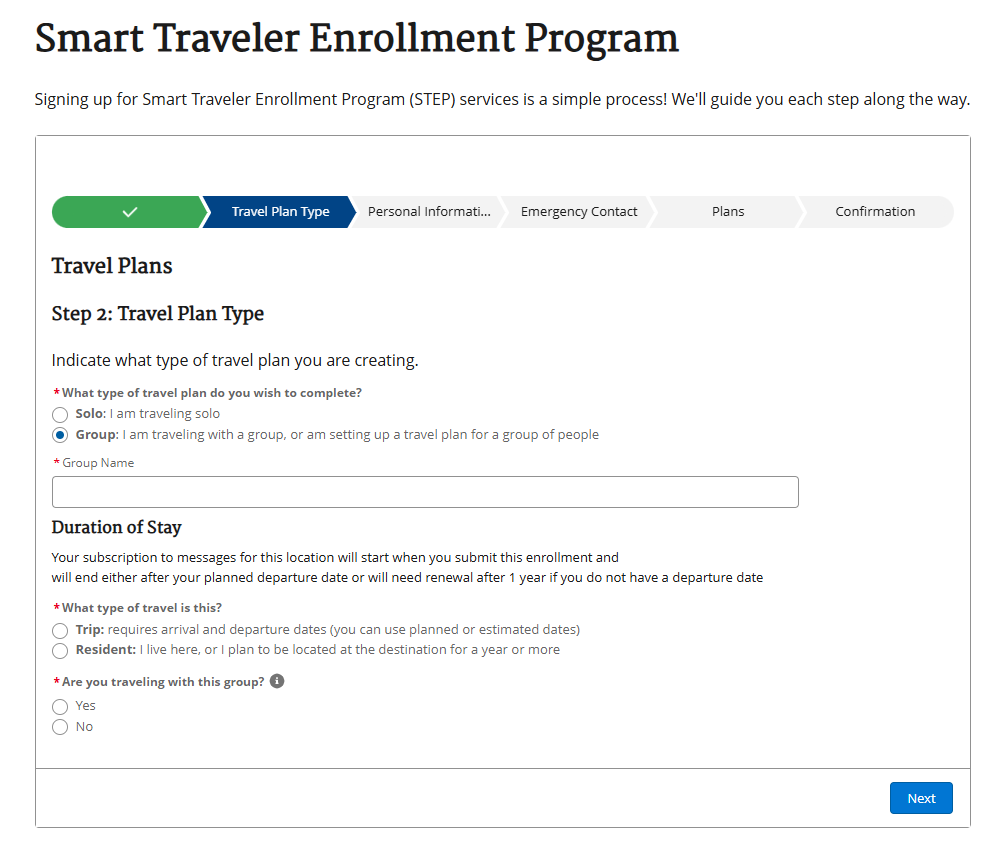Click the Step 2: Travel Plan Type heading
The height and width of the screenshot is (843, 983).
(x=158, y=314)
